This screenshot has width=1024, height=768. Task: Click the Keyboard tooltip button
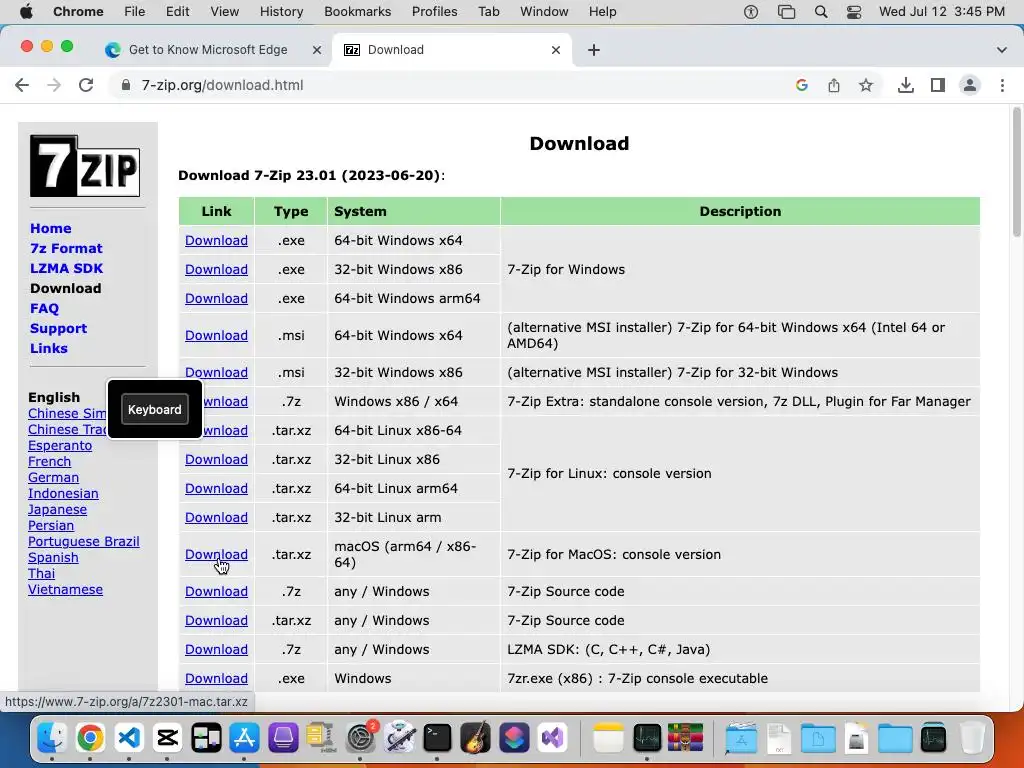pos(155,409)
